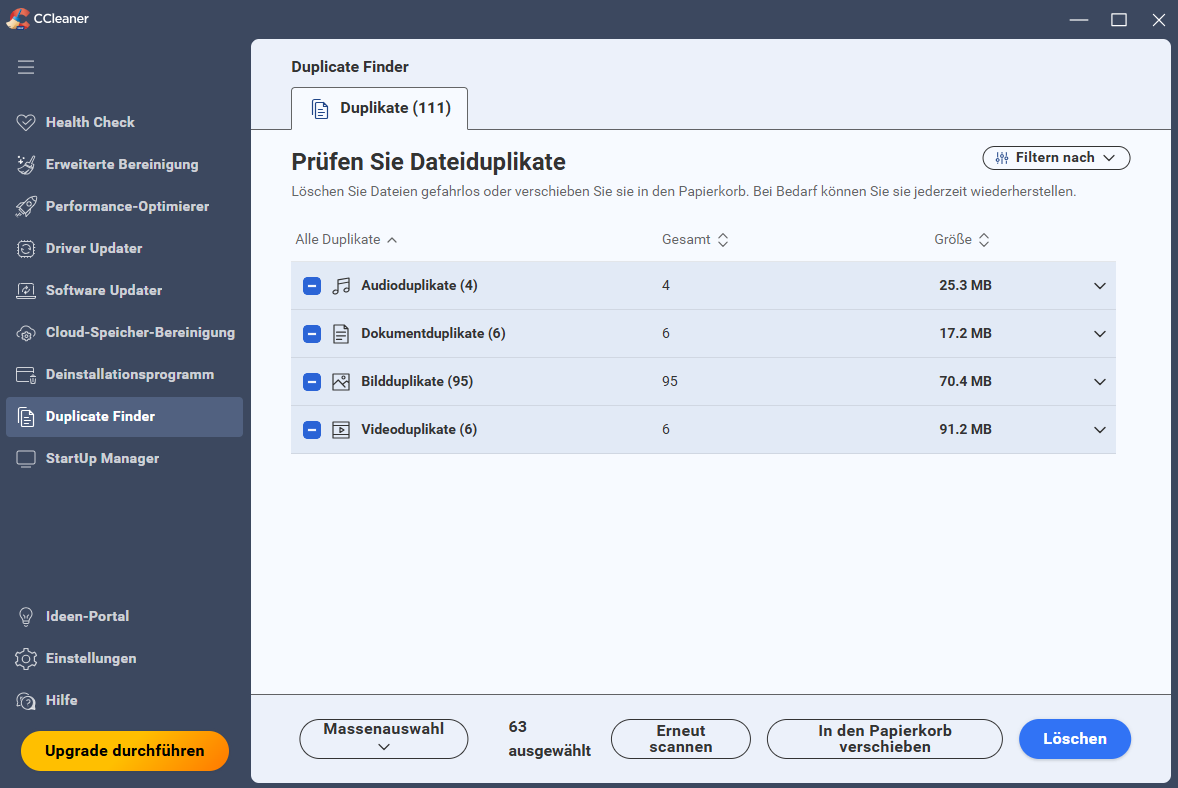
Task: Click the Löschen button
Action: 1074,739
